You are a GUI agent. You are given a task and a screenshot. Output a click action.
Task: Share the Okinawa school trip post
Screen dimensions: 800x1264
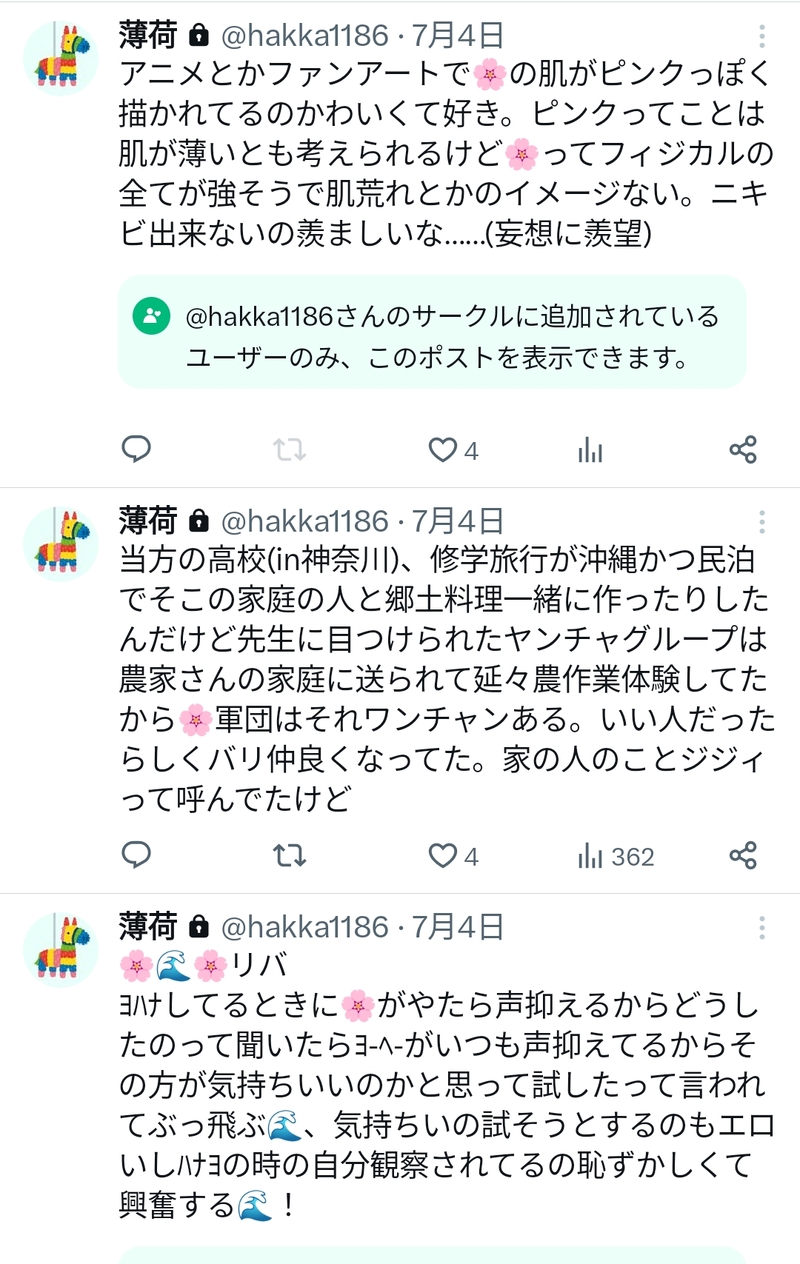[x=743, y=855]
